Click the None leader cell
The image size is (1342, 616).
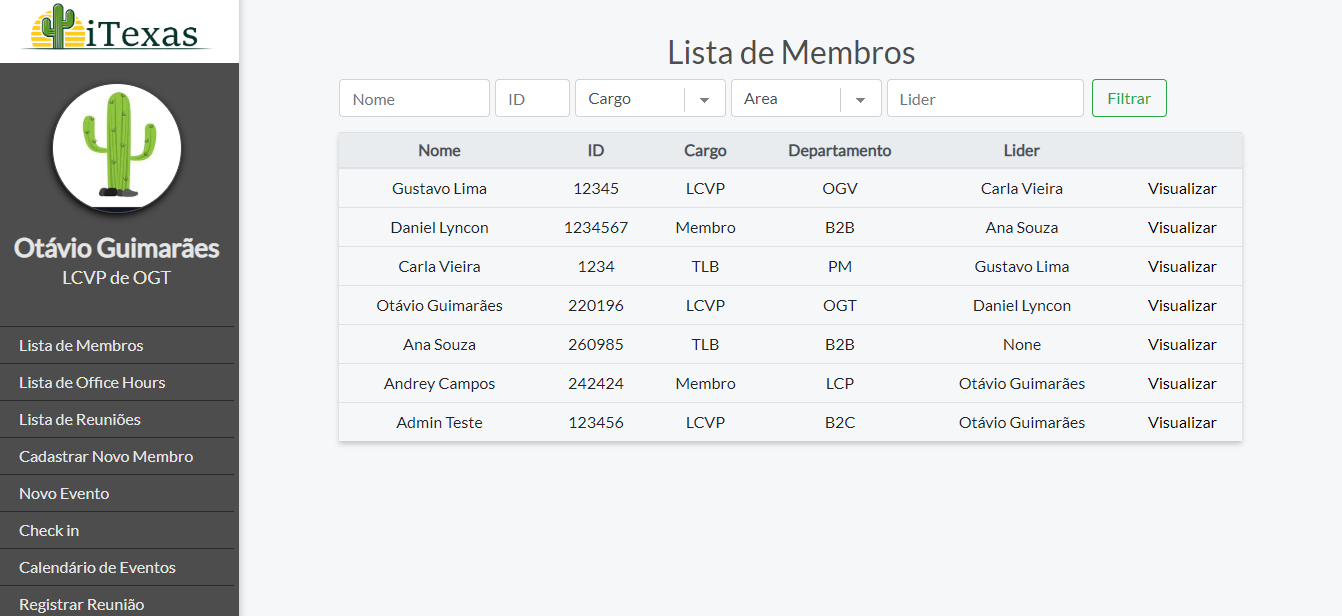[1022, 344]
